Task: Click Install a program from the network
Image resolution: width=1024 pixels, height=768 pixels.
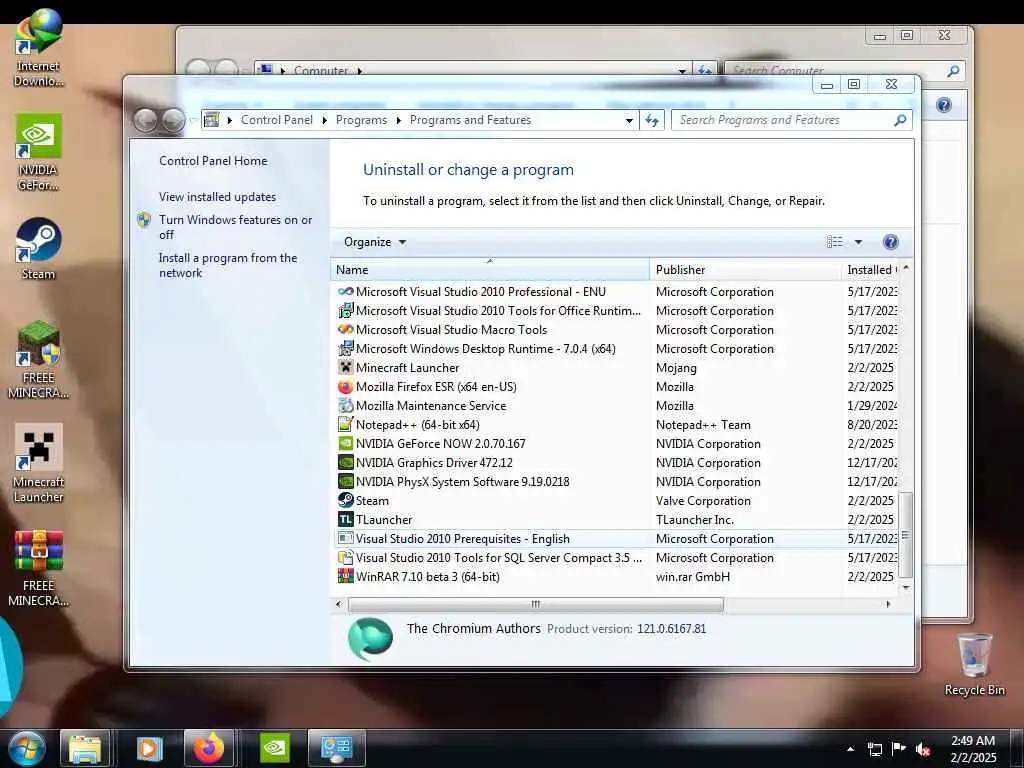Action: 228,265
